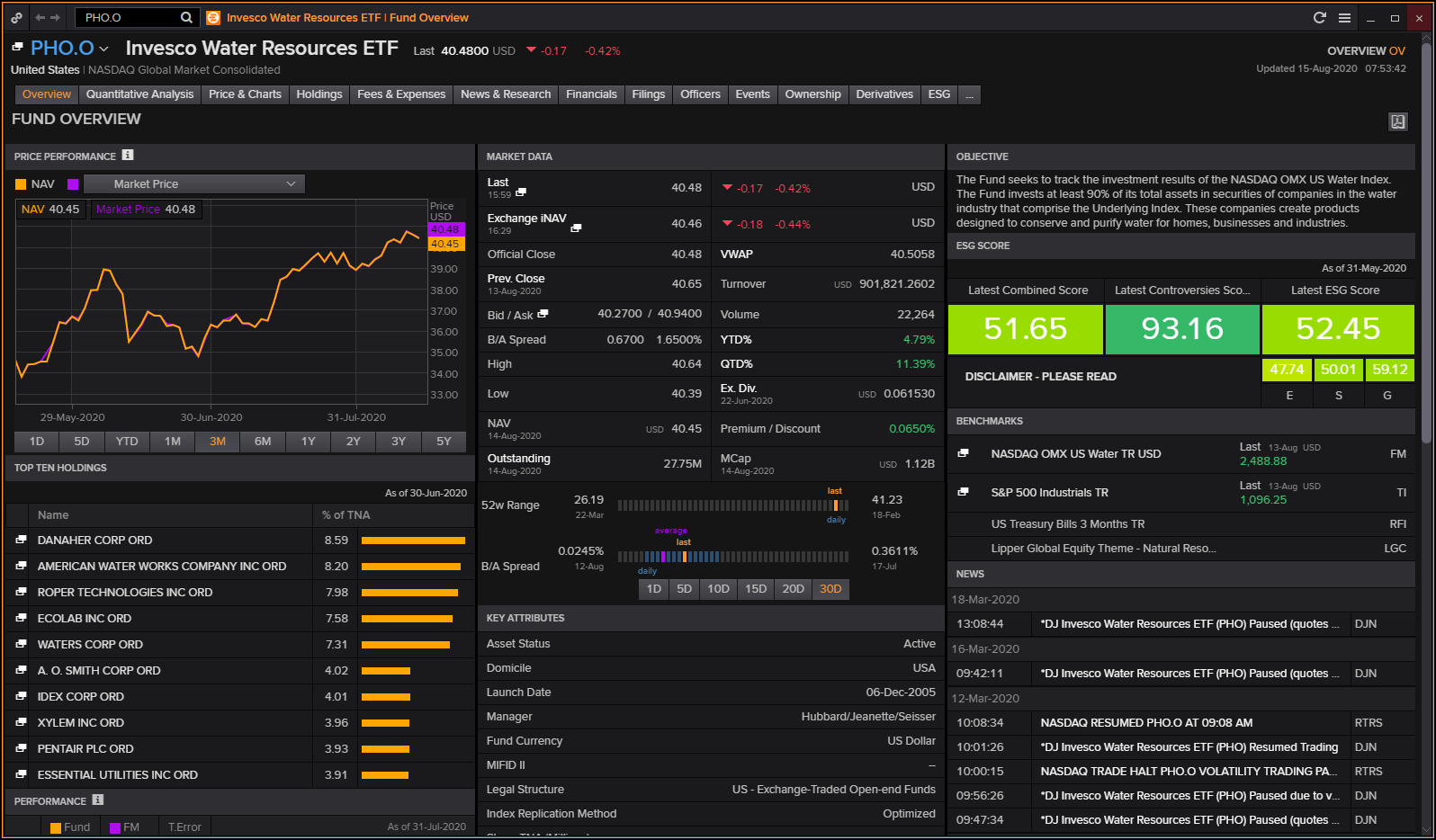
Task: Click the window icon next to Bid / Ask
Action: 543,314
